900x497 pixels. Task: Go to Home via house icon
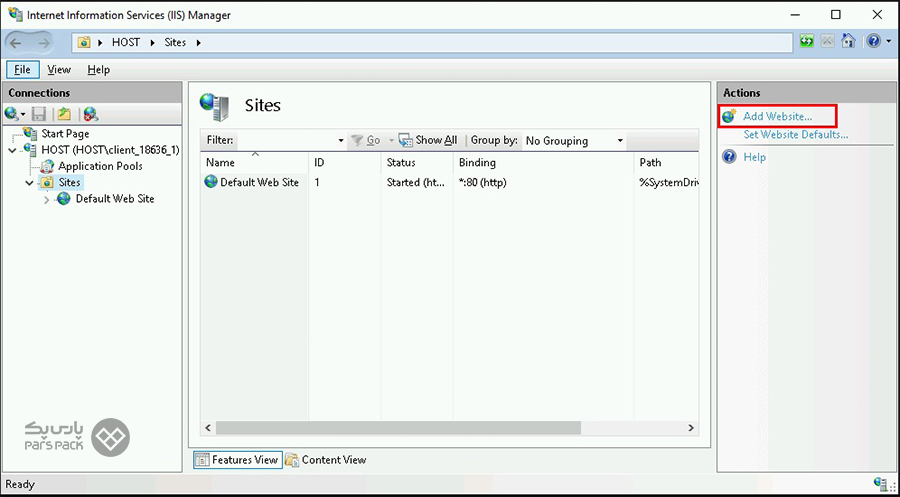[848, 41]
